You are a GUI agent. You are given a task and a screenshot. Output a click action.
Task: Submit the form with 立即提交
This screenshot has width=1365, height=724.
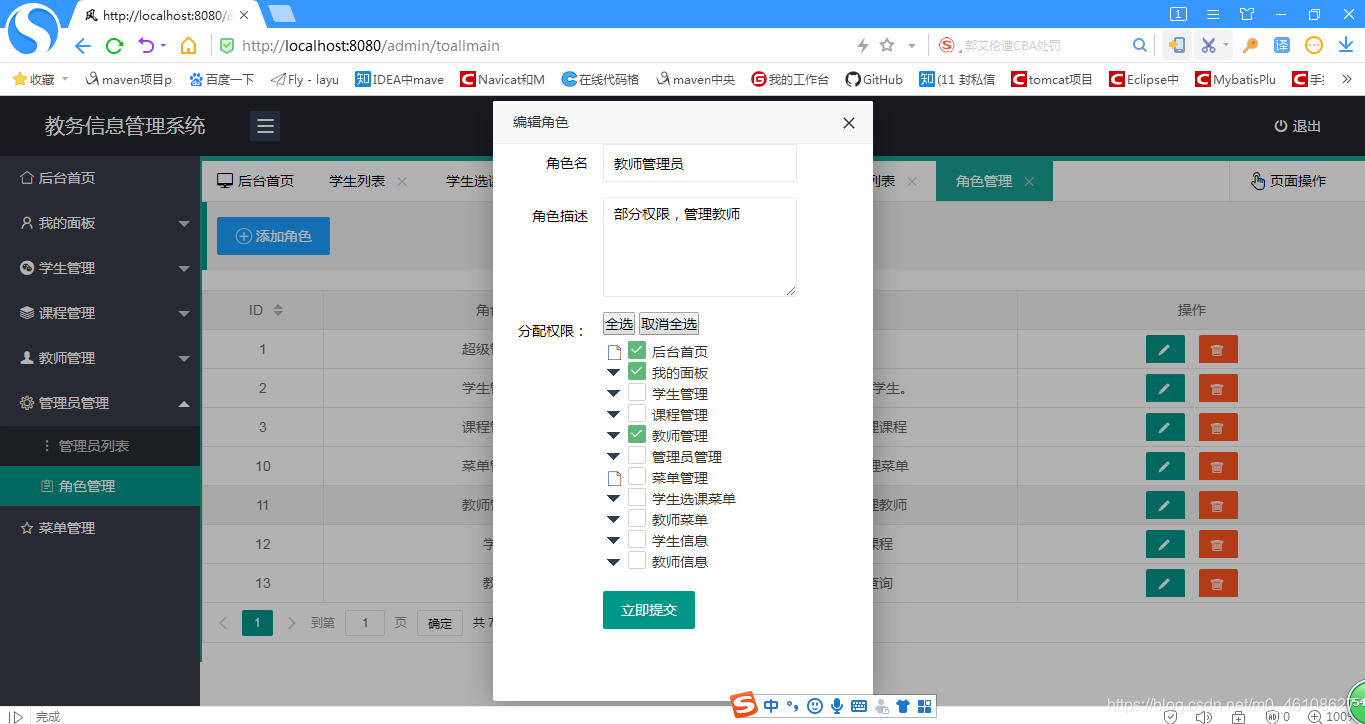tap(649, 610)
